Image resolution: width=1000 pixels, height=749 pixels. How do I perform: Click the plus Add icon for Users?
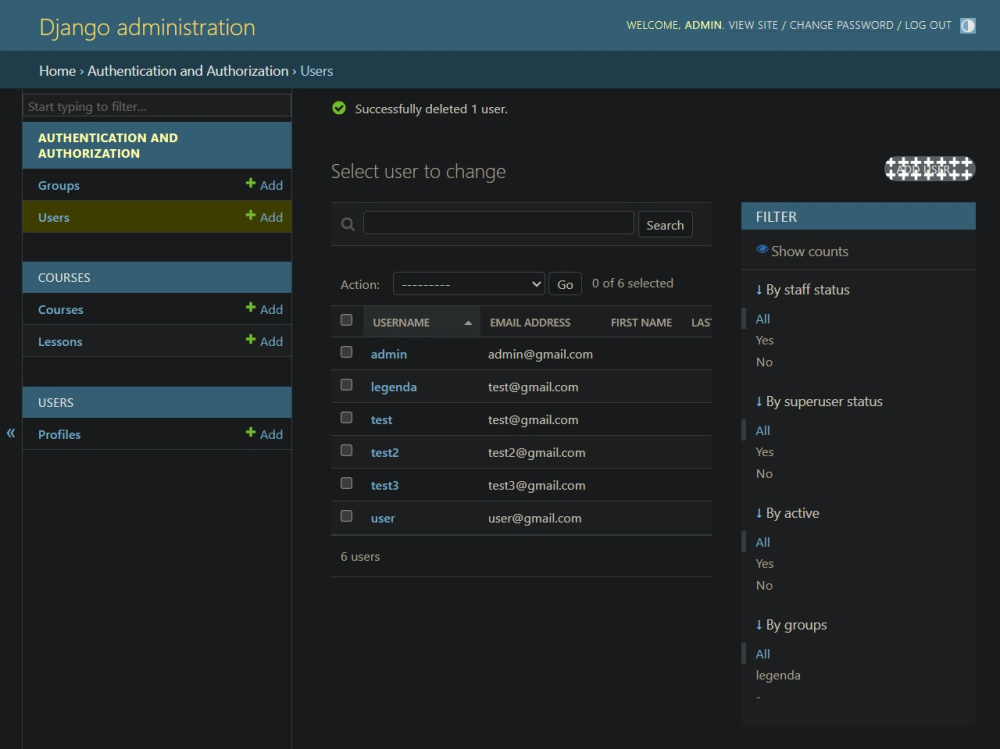pyautogui.click(x=251, y=216)
